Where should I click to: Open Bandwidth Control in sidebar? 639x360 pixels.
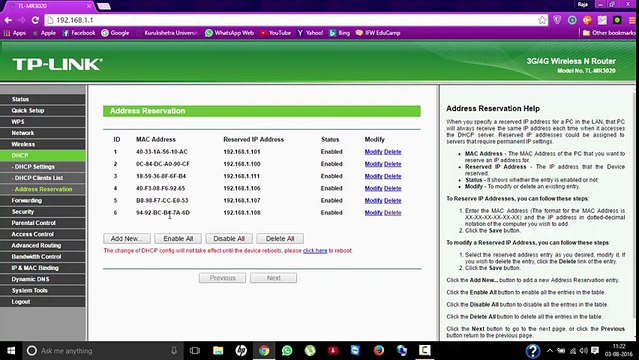pyautogui.click(x=43, y=257)
